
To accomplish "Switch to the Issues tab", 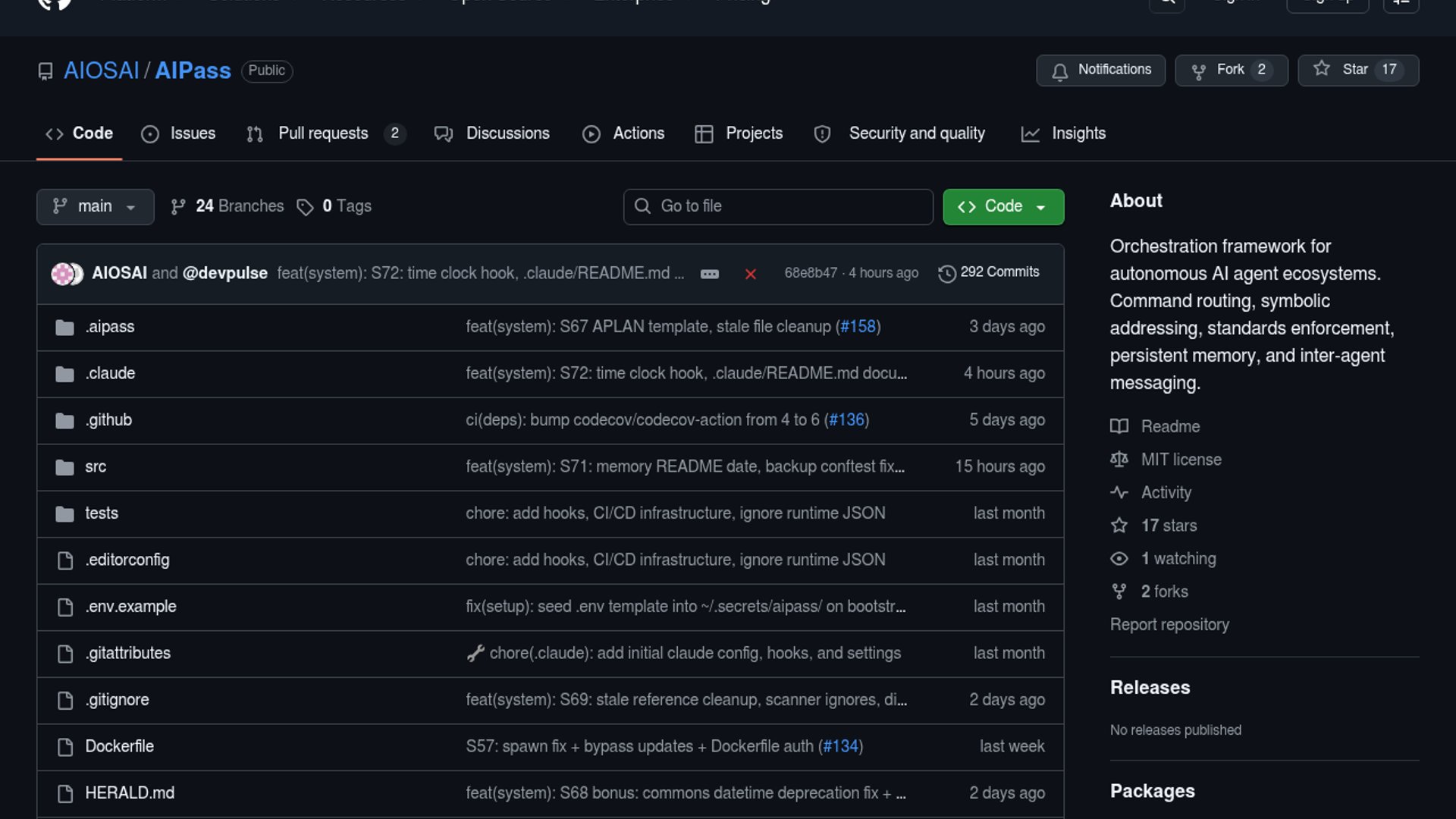I will tap(178, 133).
